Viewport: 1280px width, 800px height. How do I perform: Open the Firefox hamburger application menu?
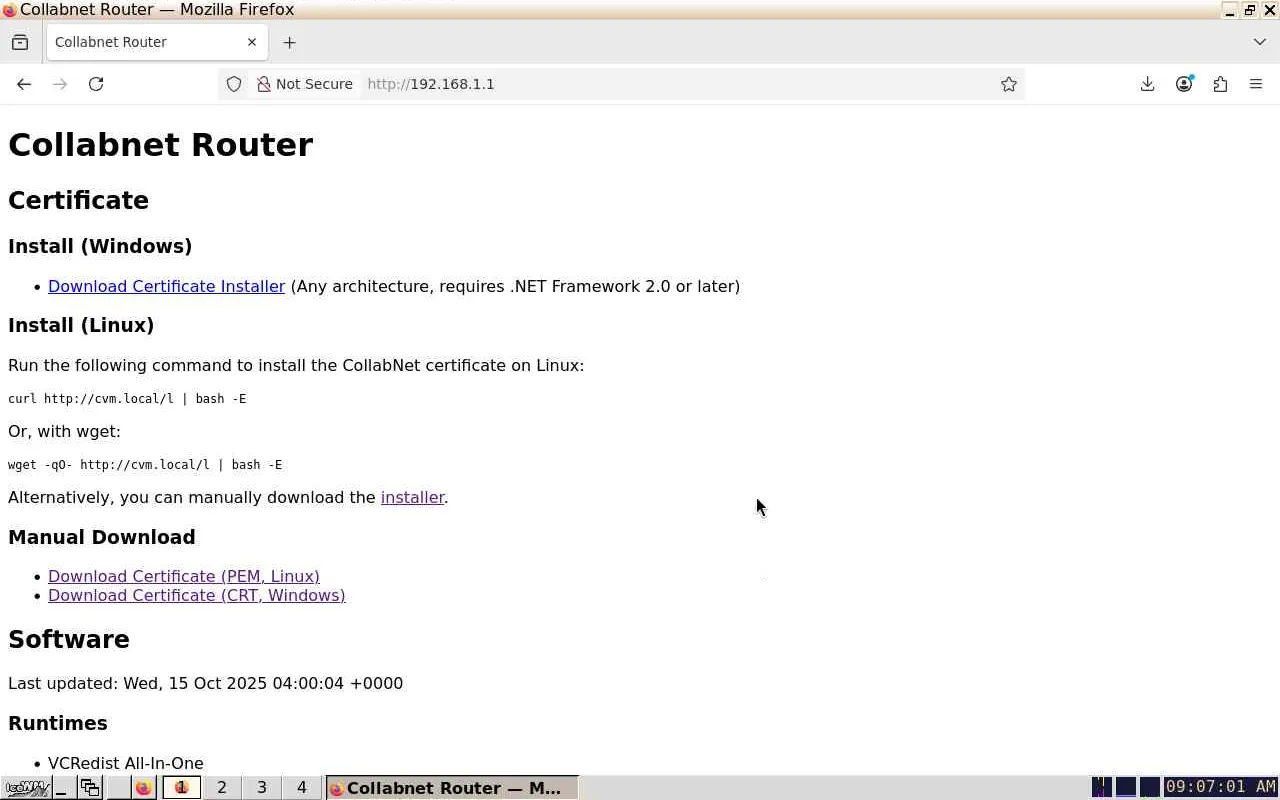1256,84
